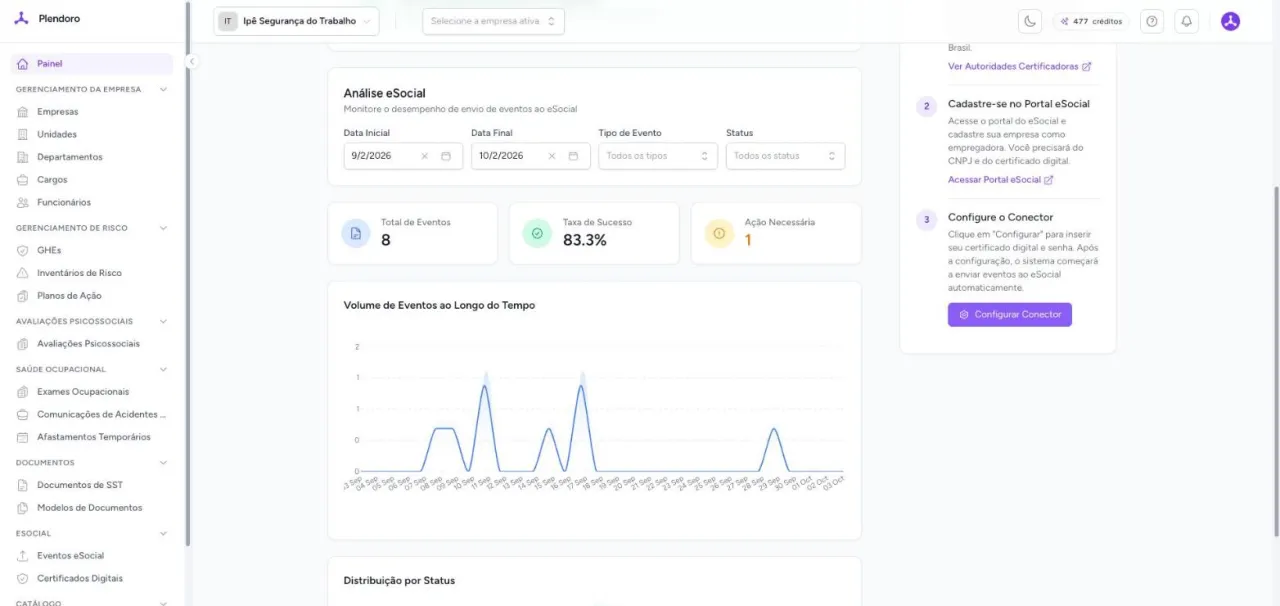Viewport: 1280px width, 606px height.
Task: Click the Exames Ocupacionais icon
Action: pos(23,392)
